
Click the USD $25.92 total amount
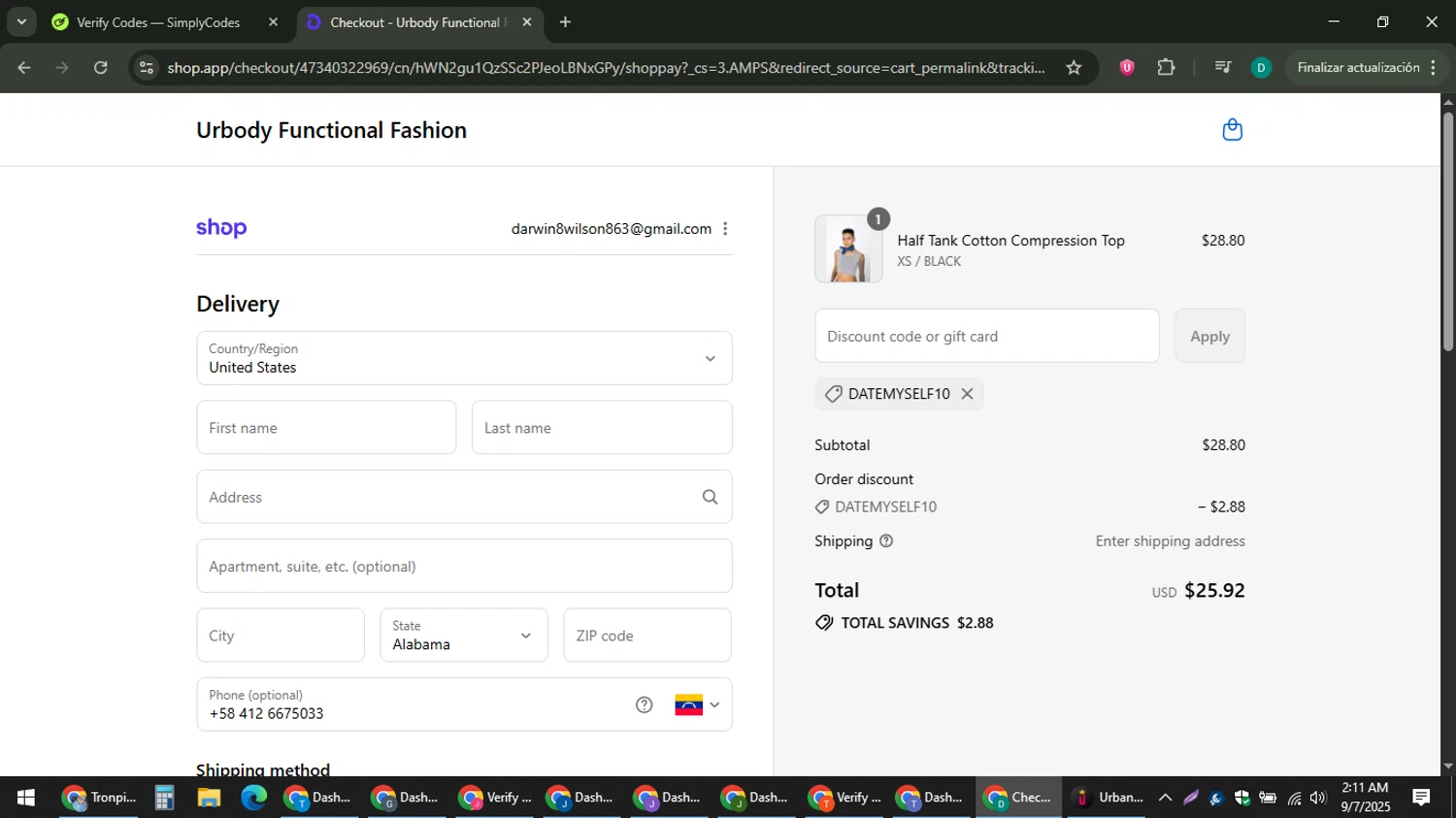[x=1198, y=591]
